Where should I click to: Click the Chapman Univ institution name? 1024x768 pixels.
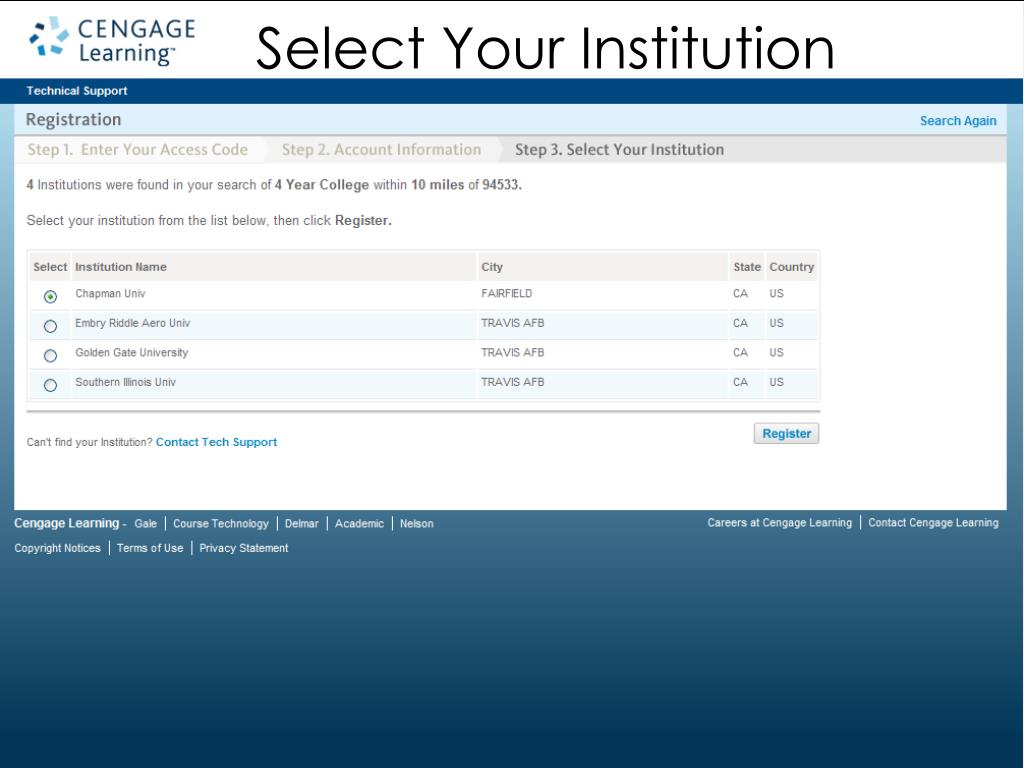tap(110, 294)
